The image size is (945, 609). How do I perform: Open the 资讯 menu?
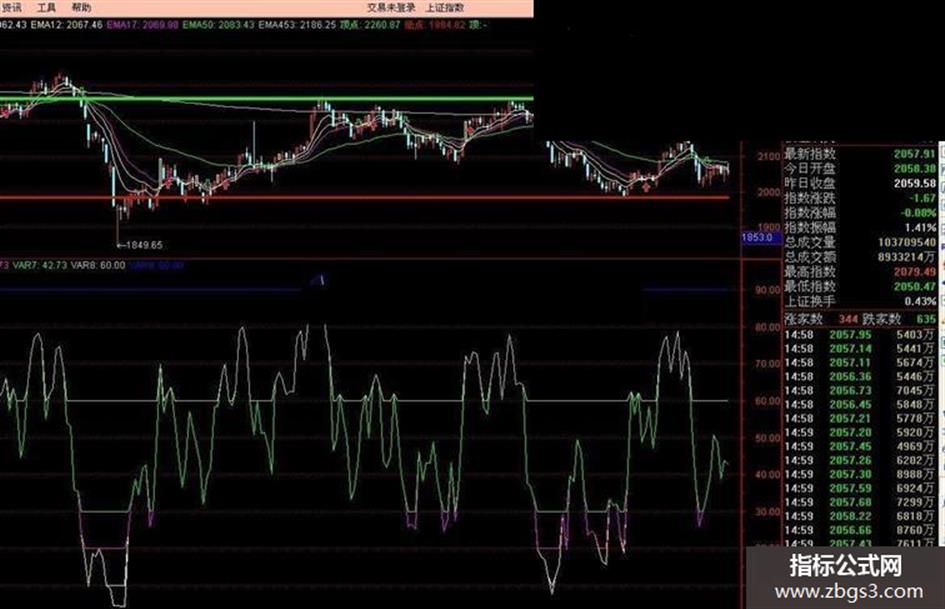pyautogui.click(x=11, y=8)
